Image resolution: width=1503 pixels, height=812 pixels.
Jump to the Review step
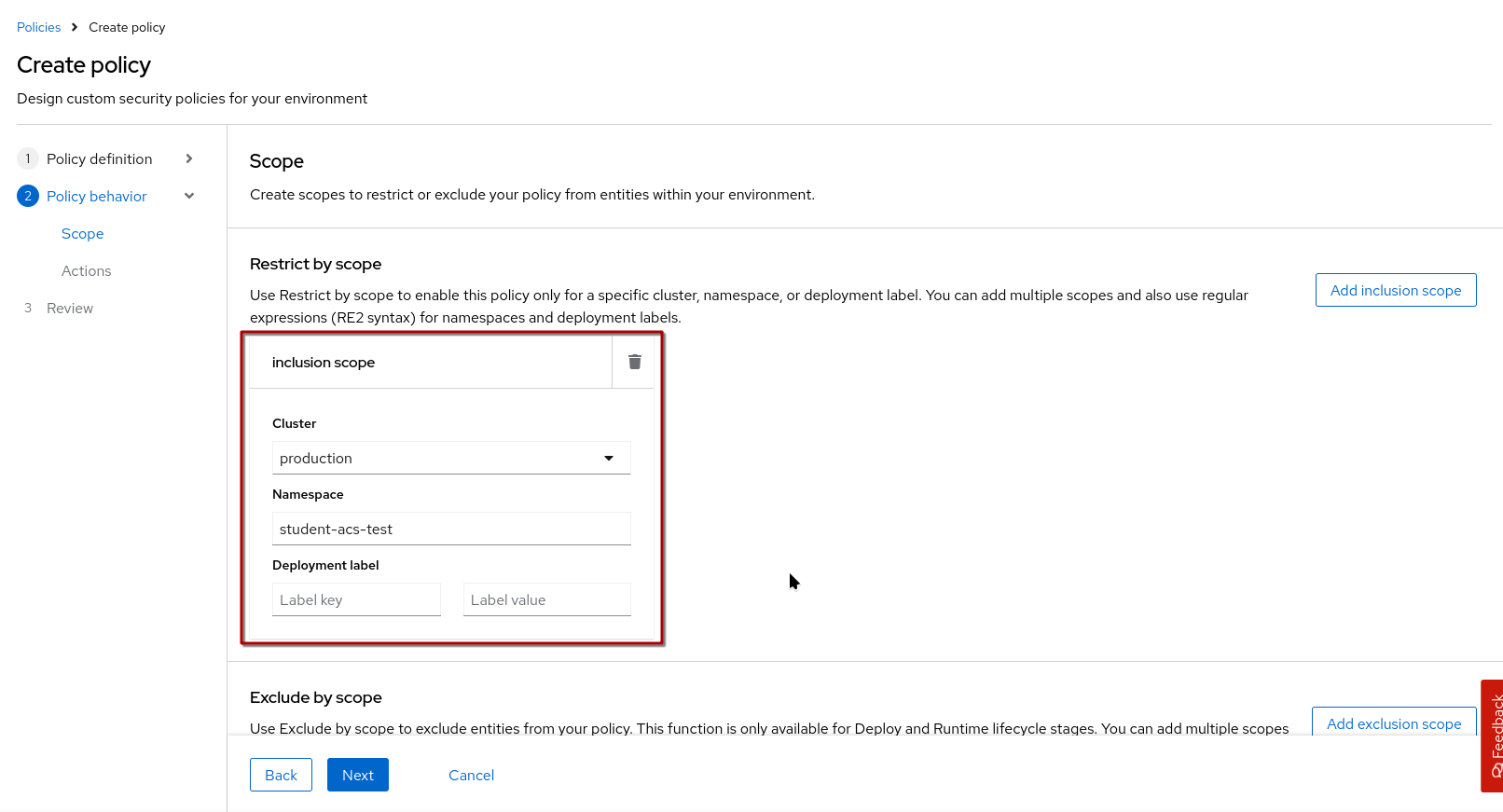(x=70, y=308)
